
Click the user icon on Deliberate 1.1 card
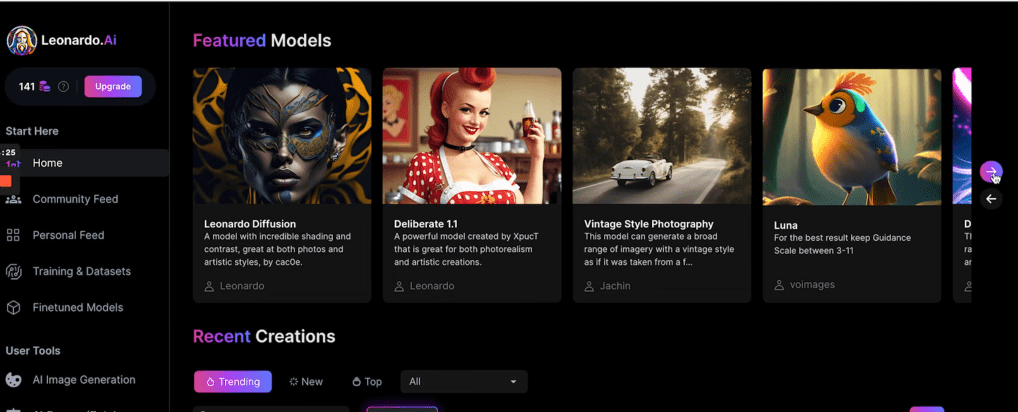(x=399, y=286)
